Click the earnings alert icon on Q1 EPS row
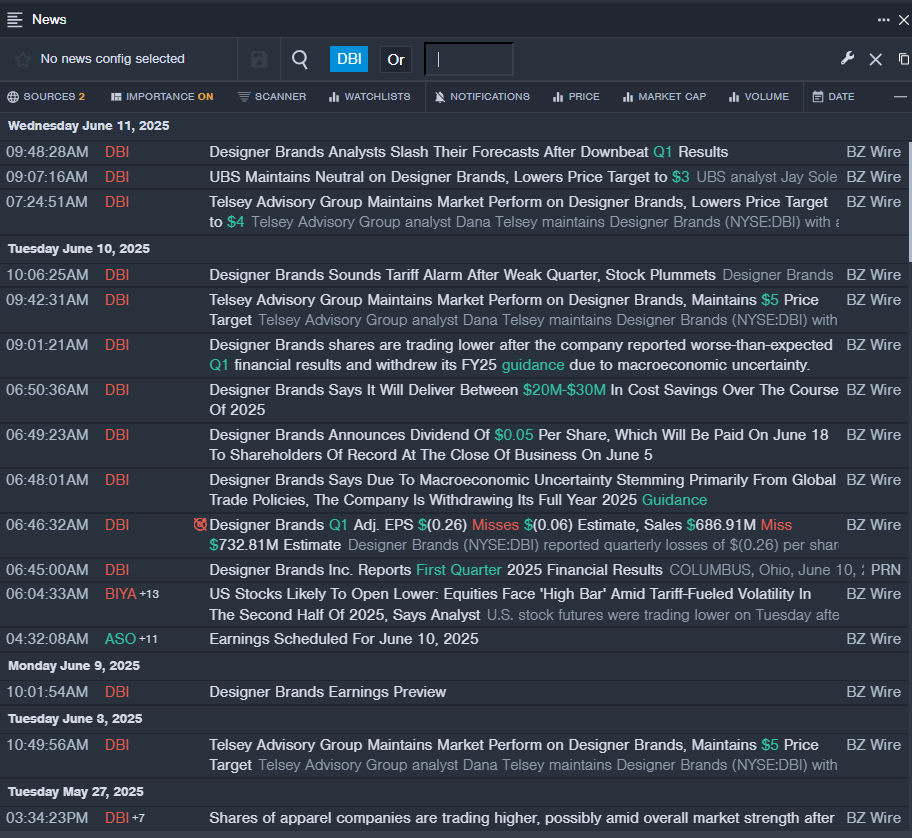 tap(200, 525)
